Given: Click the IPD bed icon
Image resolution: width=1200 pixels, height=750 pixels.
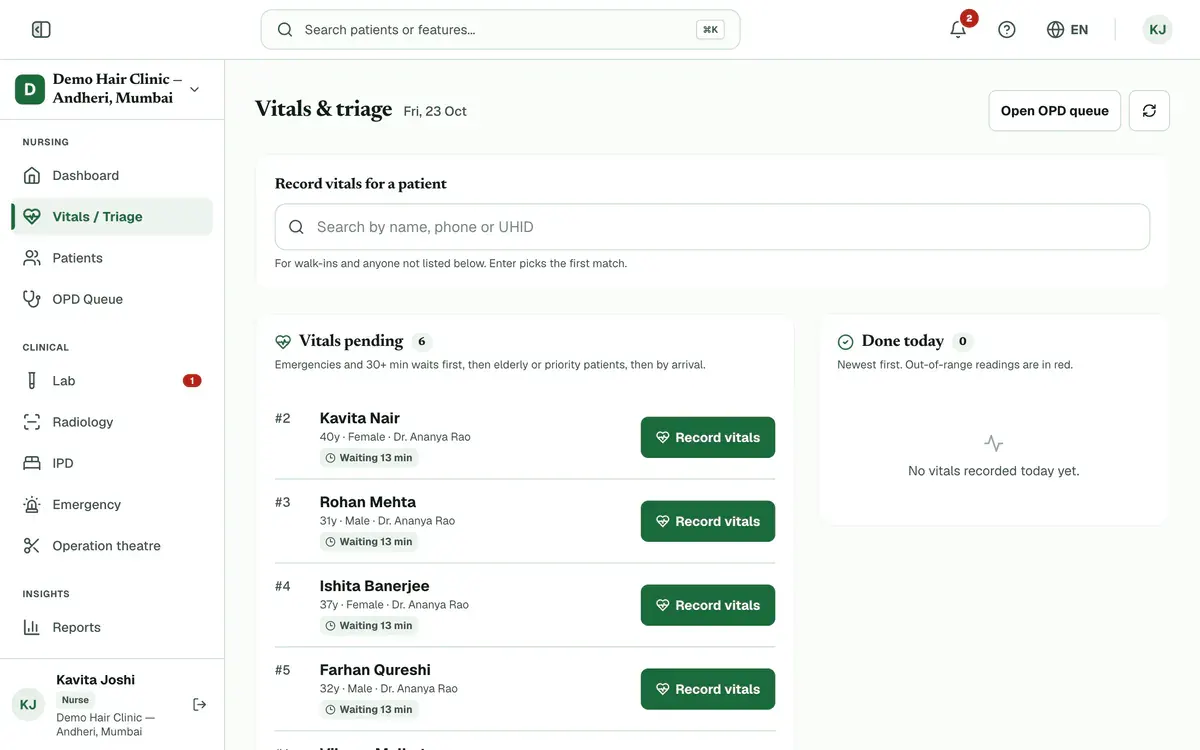Looking at the screenshot, I should (x=32, y=463).
